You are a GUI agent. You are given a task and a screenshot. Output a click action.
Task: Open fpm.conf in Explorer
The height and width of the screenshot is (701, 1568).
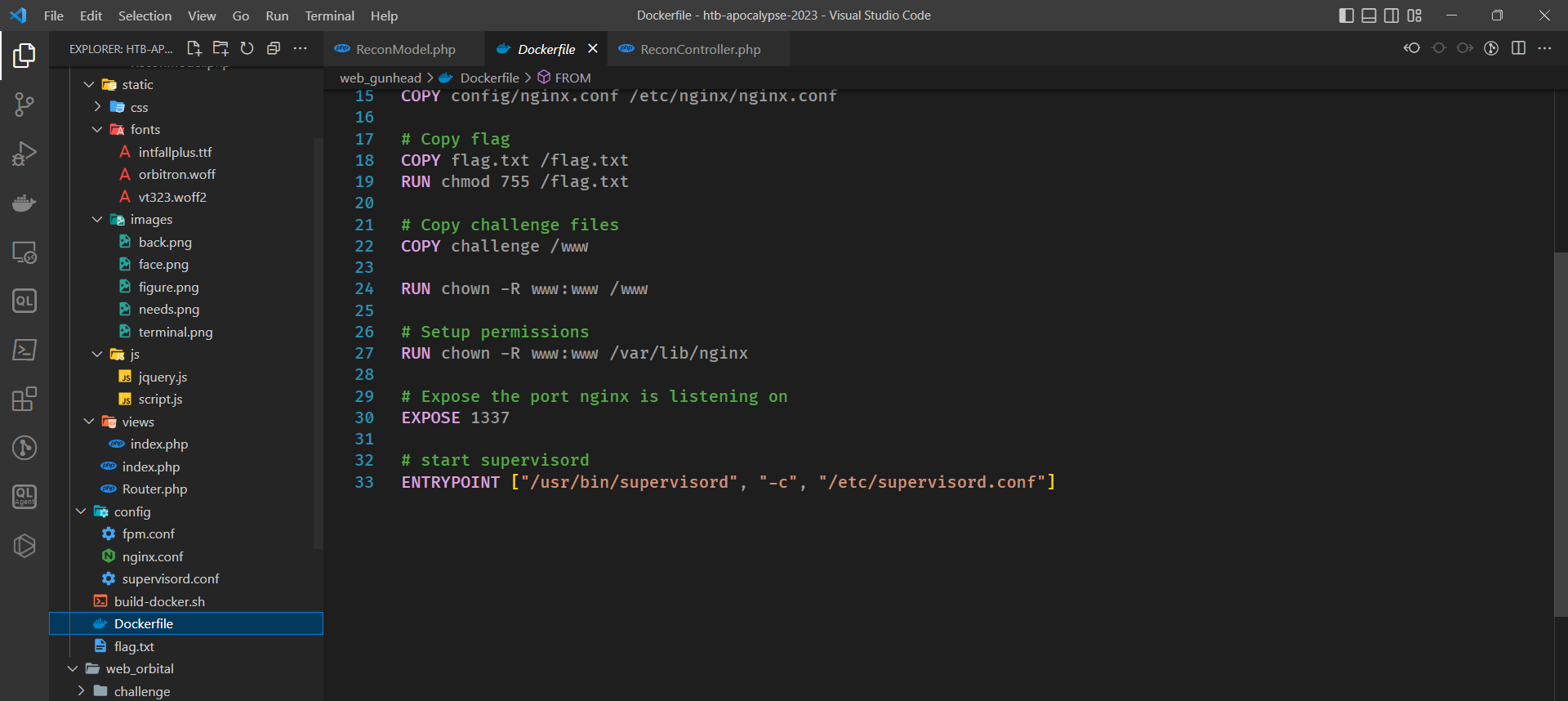(x=148, y=534)
